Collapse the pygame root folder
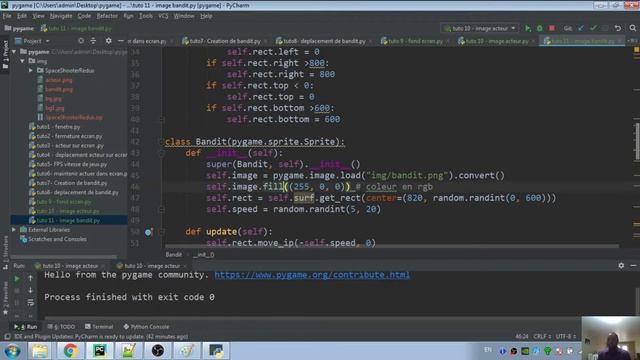 point(14,52)
